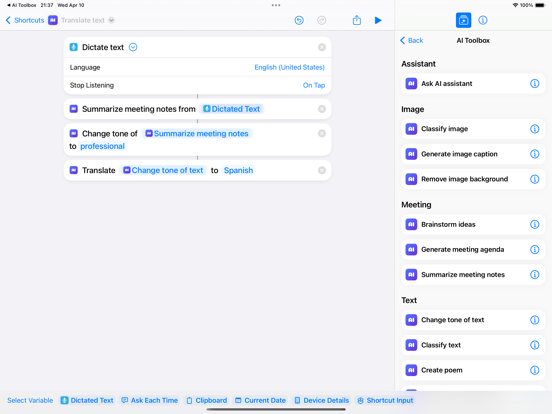
Task: Change language English (United States)
Action: pos(289,67)
